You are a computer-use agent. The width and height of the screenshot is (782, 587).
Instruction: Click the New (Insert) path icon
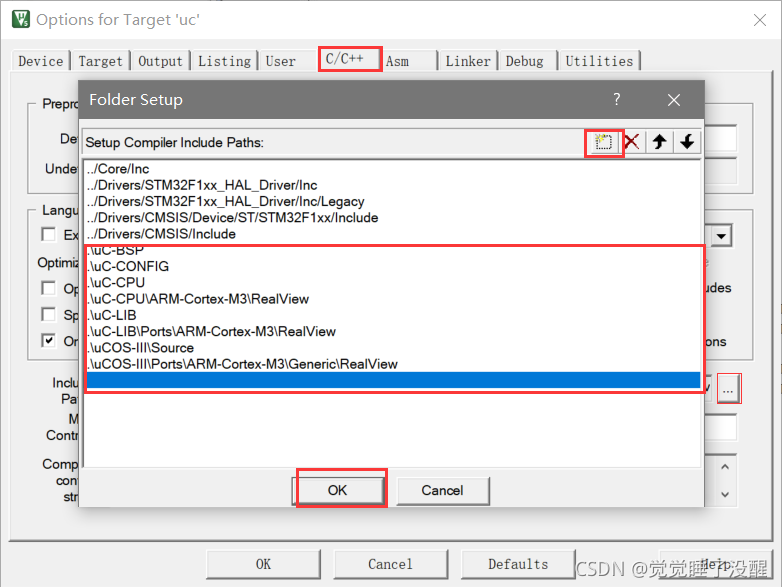(603, 143)
